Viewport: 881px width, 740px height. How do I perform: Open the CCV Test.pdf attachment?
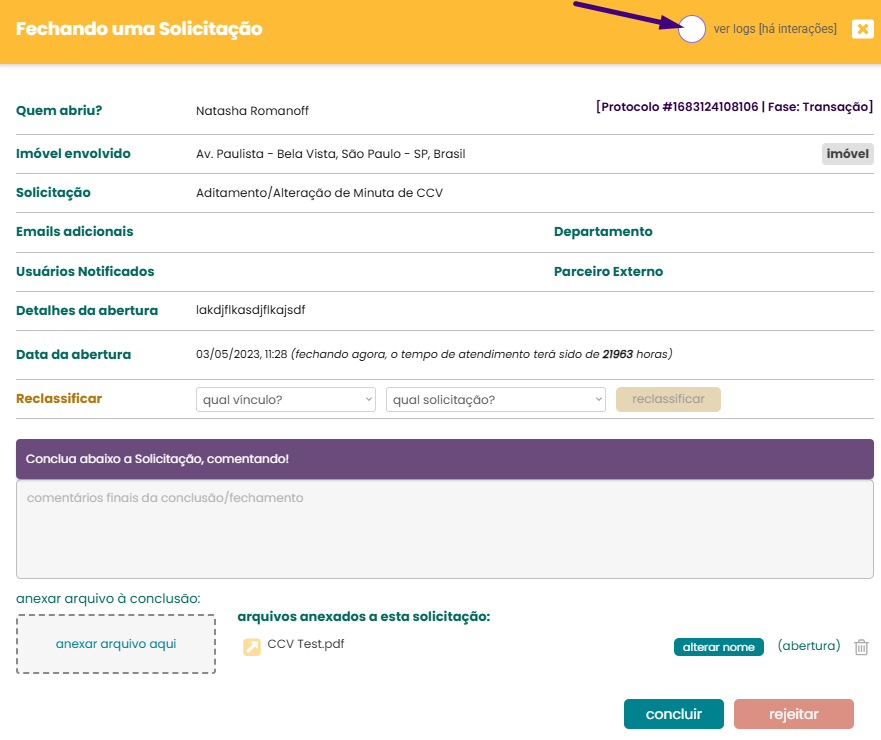(305, 644)
